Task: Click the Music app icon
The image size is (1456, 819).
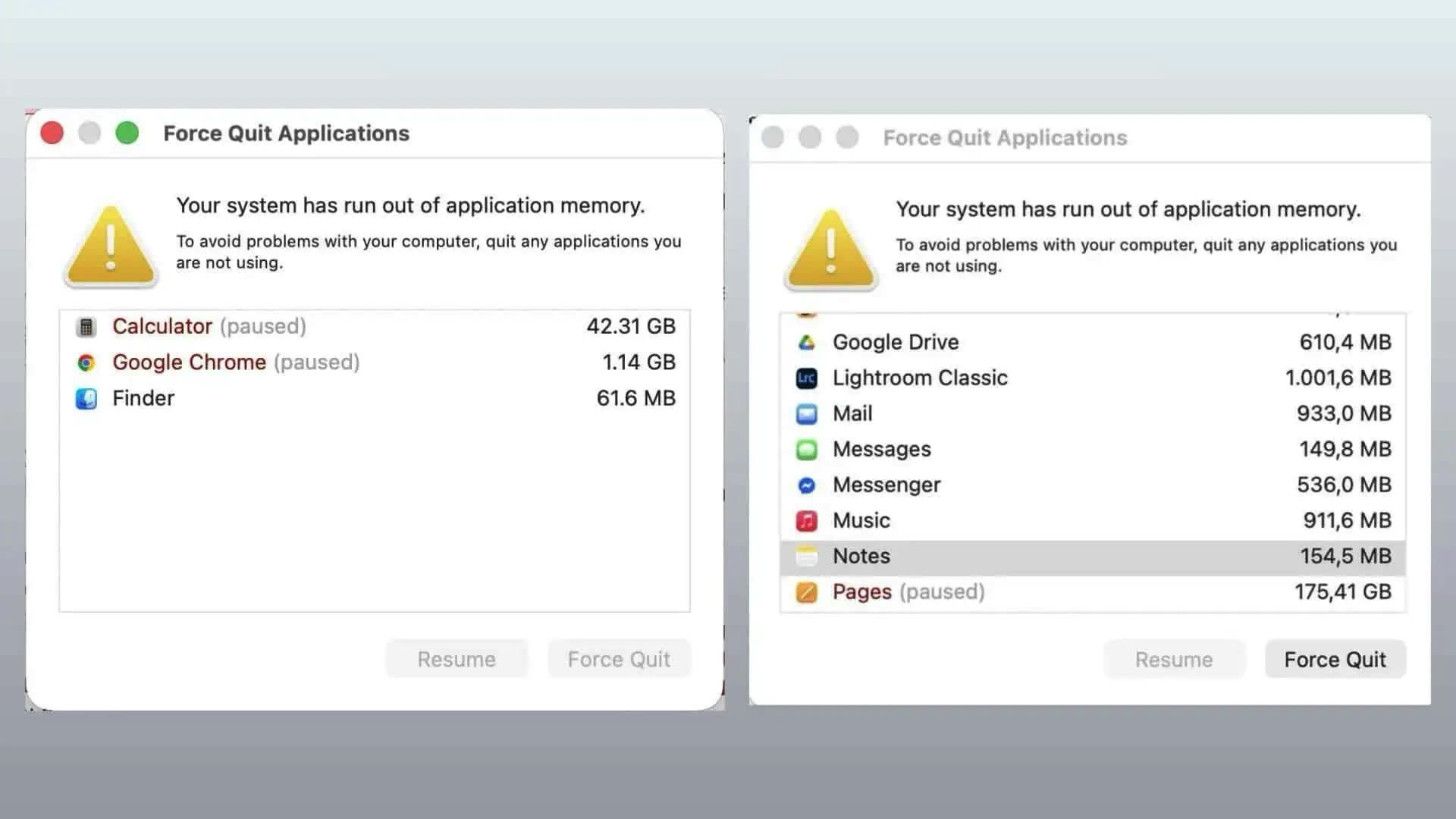Action: (x=806, y=521)
